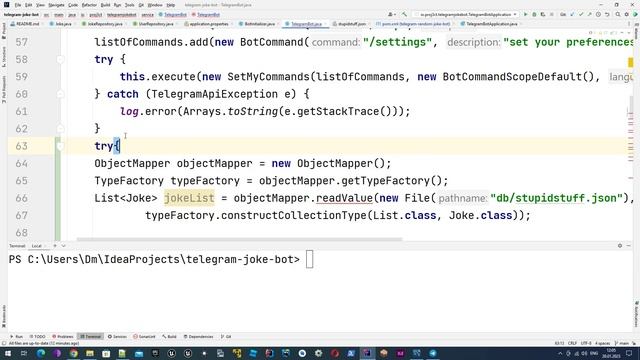The height and width of the screenshot is (360, 640).
Task: Open the Git menu
Action: tap(141, 5)
